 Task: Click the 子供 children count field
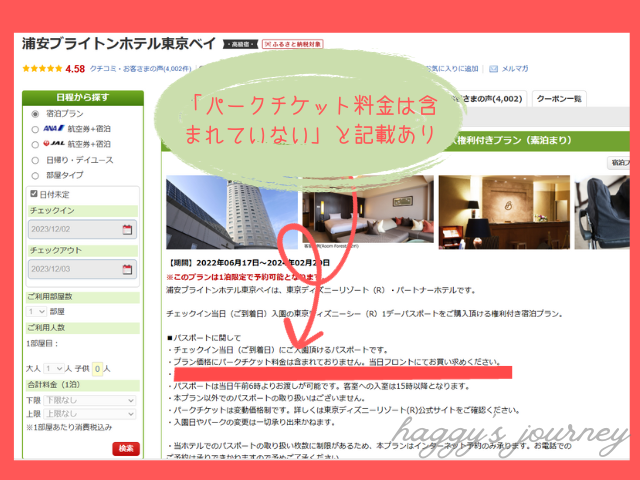coord(97,369)
